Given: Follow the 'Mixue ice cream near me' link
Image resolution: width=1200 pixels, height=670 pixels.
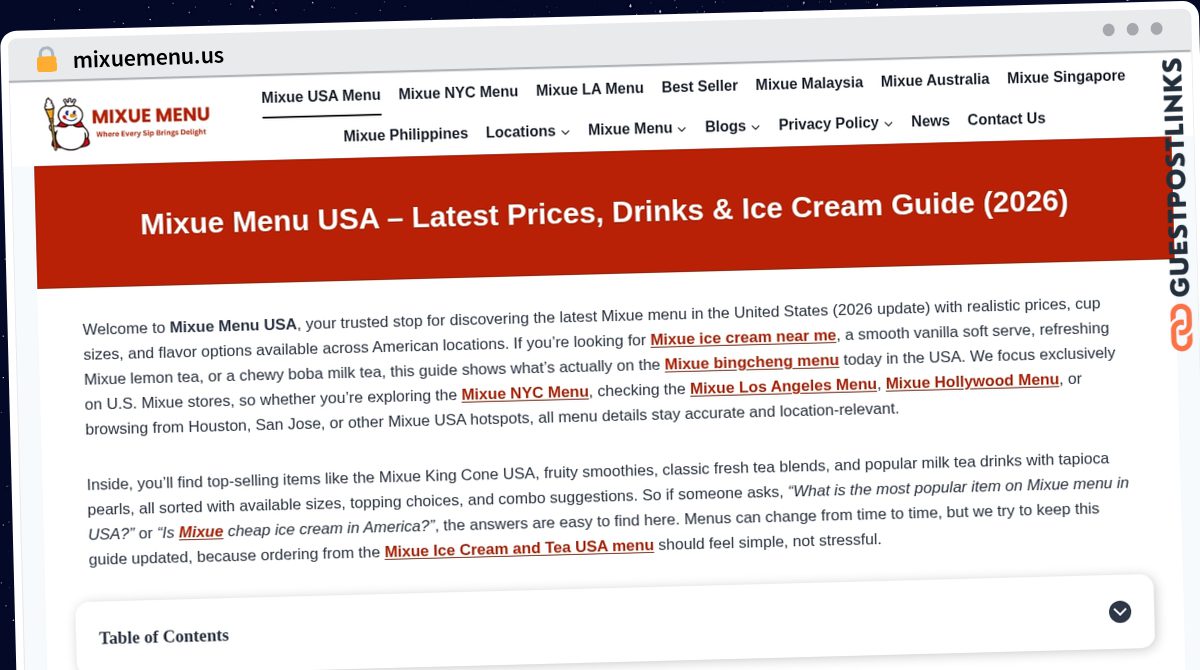Looking at the screenshot, I should point(743,337).
